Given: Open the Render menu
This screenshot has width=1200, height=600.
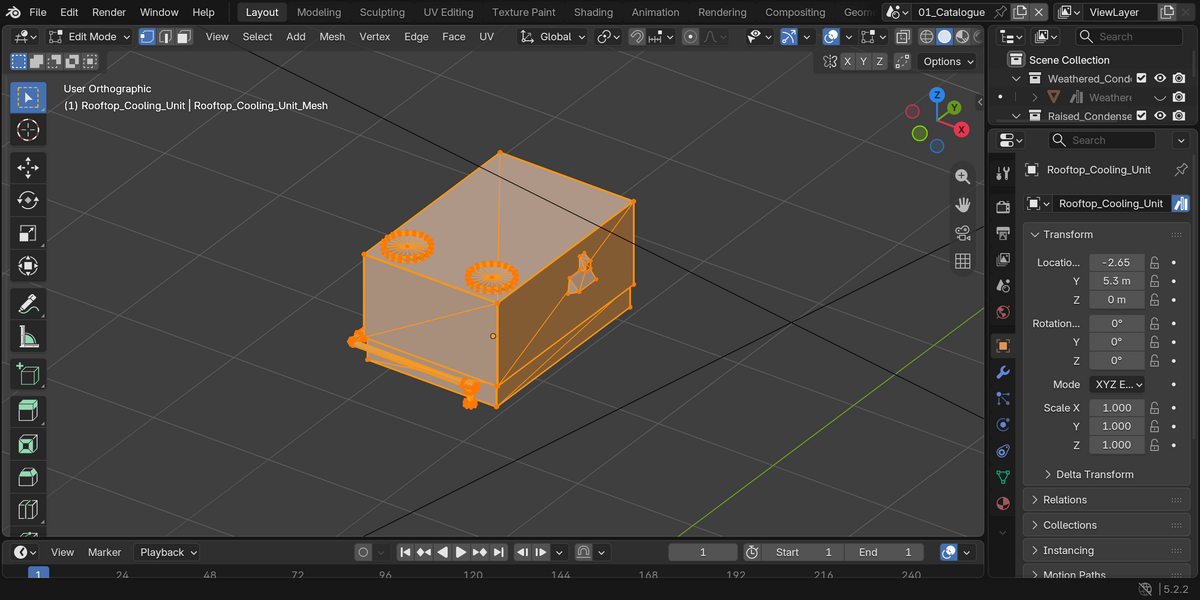Looking at the screenshot, I should pos(109,12).
